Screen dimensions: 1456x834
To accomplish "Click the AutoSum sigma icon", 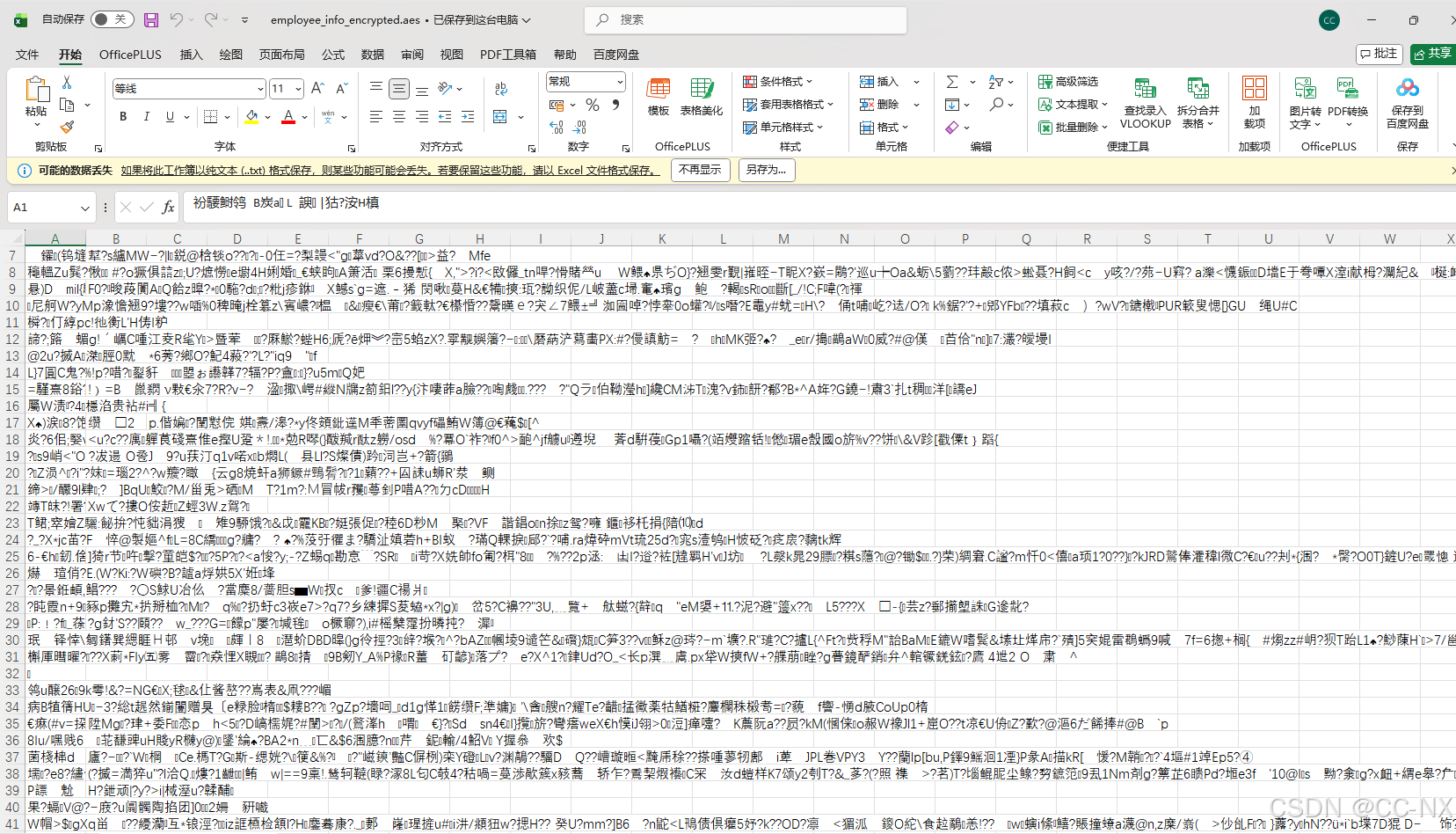I will [x=952, y=82].
